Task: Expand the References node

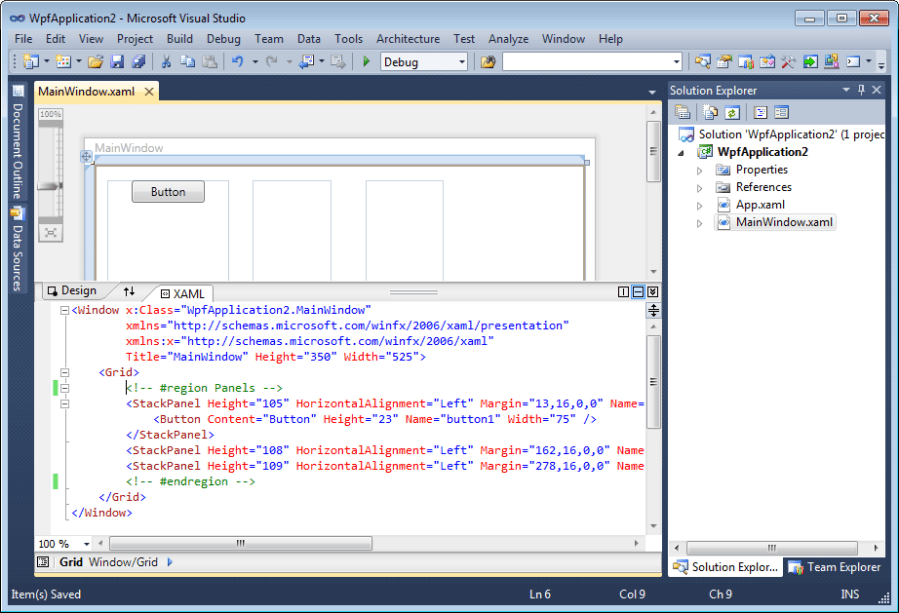Action: tap(700, 186)
